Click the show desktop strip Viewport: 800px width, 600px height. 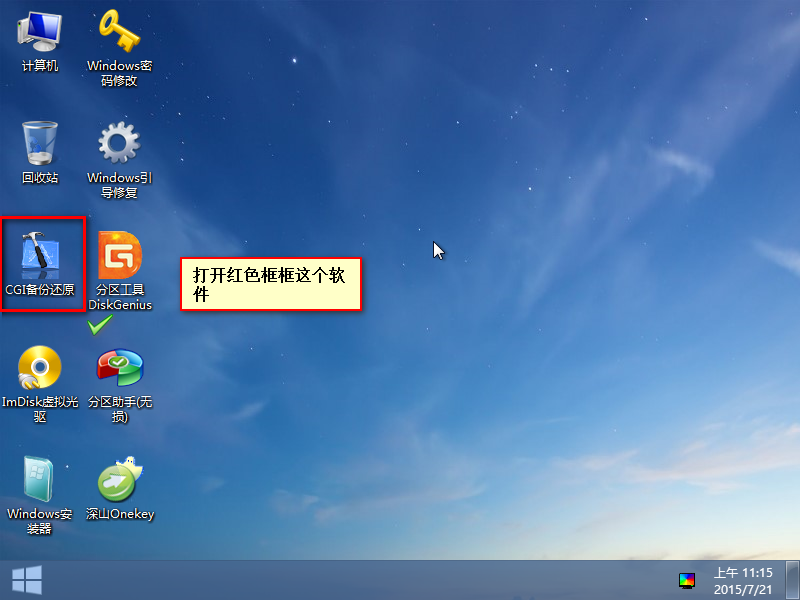(x=793, y=580)
